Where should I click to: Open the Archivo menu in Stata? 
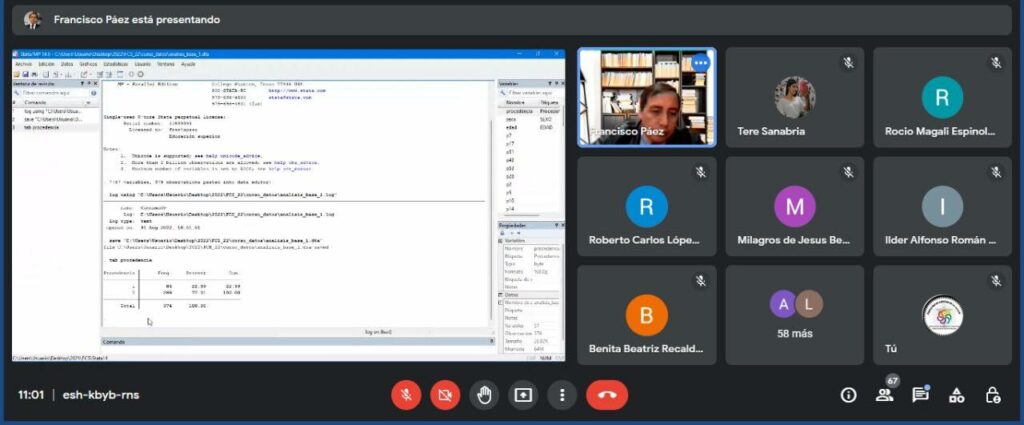[24, 64]
